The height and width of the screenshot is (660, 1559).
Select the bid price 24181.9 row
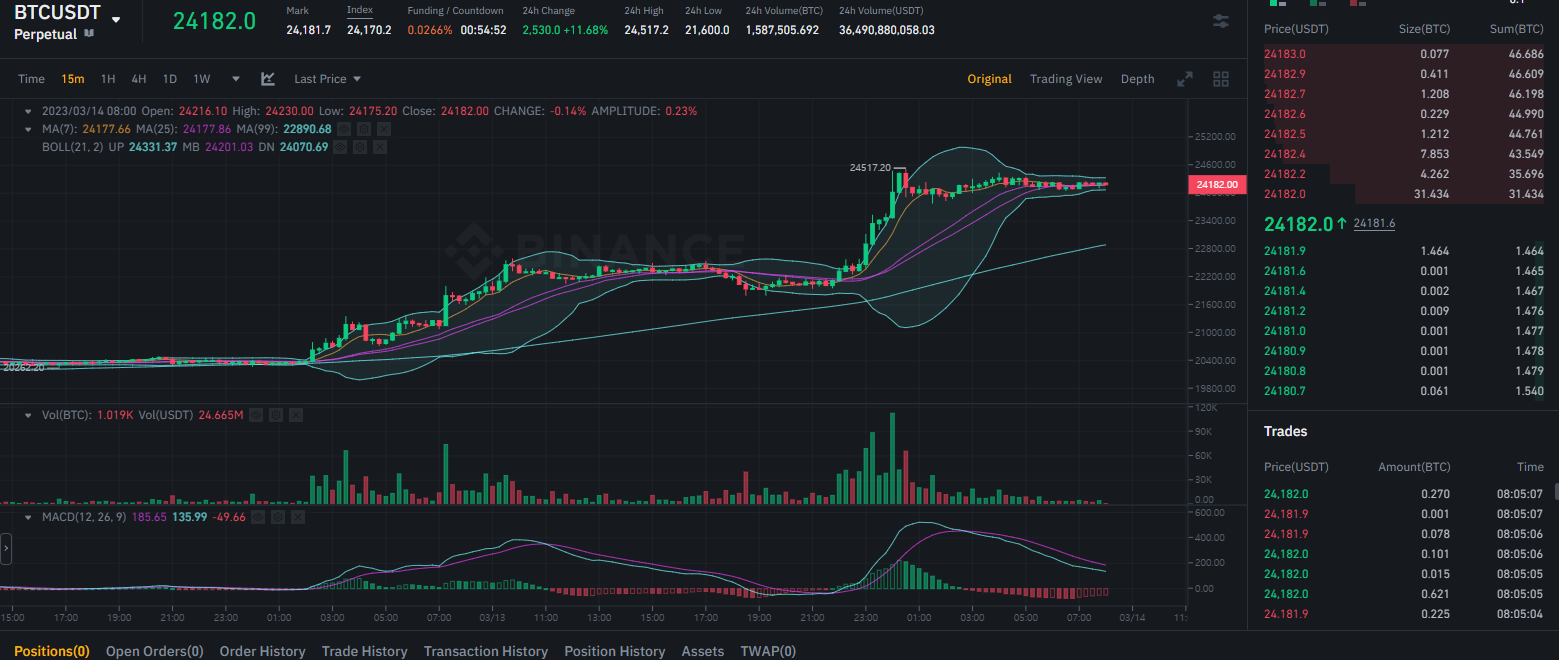(1403, 251)
